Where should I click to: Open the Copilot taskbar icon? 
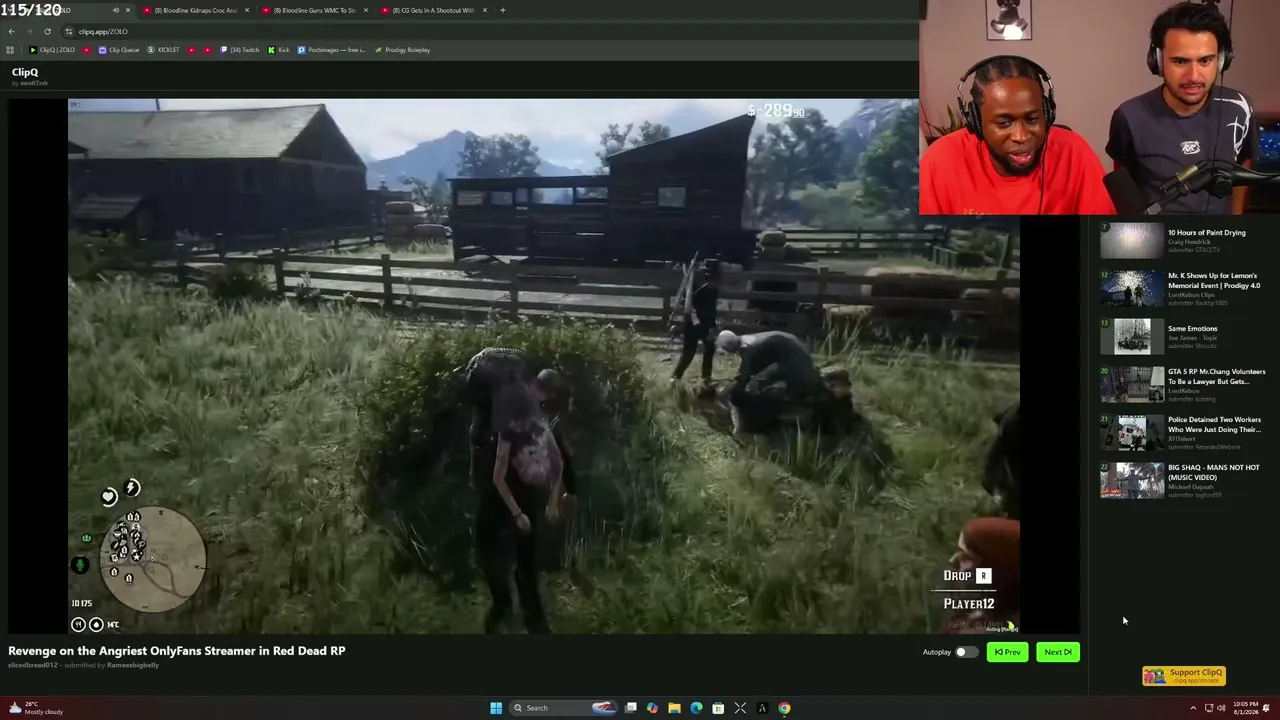652,708
